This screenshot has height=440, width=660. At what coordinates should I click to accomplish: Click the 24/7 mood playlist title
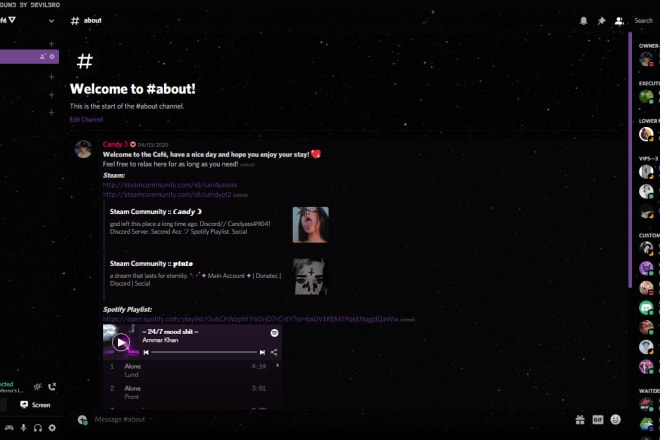[170, 332]
